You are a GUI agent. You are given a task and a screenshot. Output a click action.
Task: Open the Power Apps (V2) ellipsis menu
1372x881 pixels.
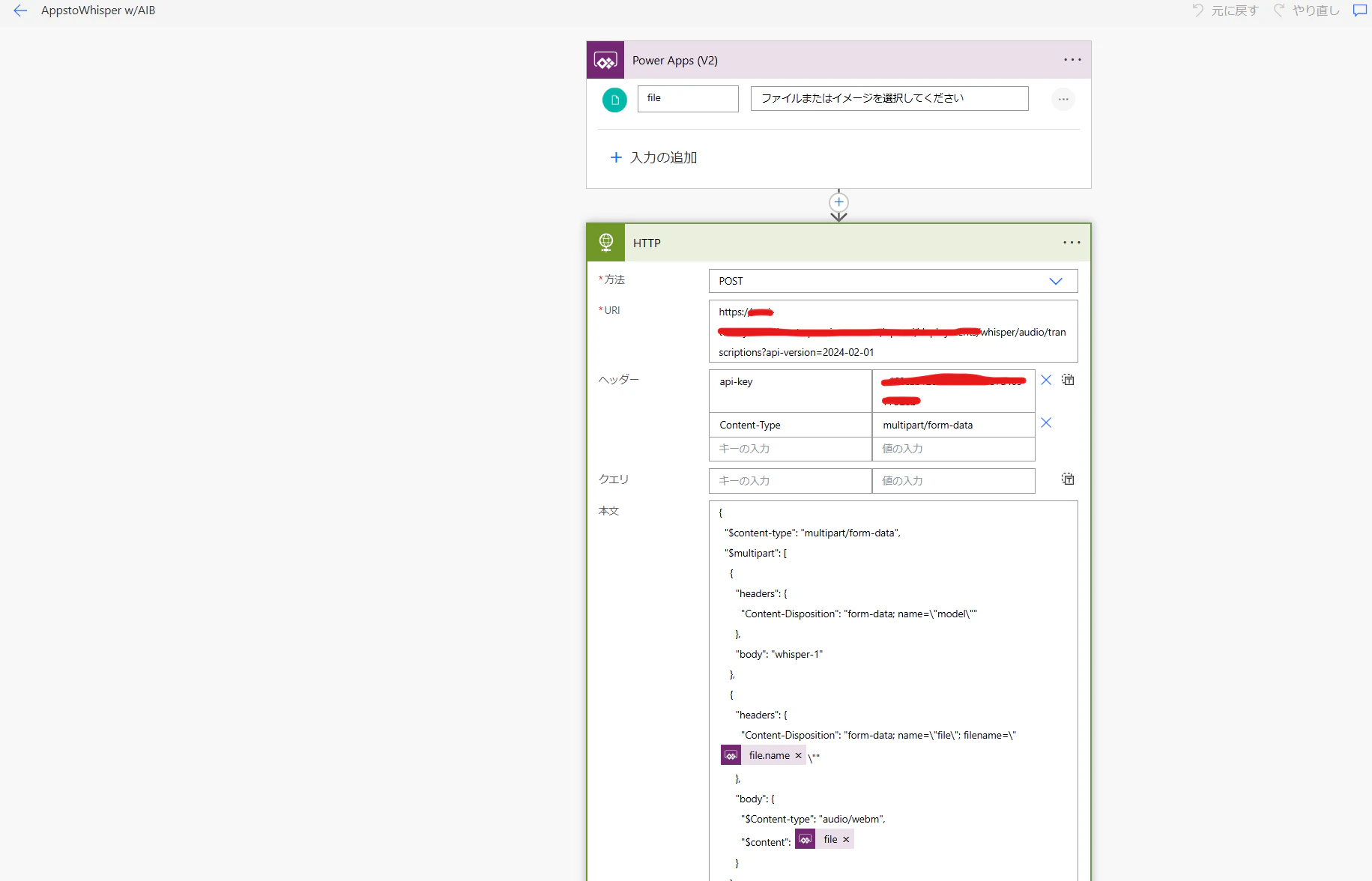(1072, 60)
